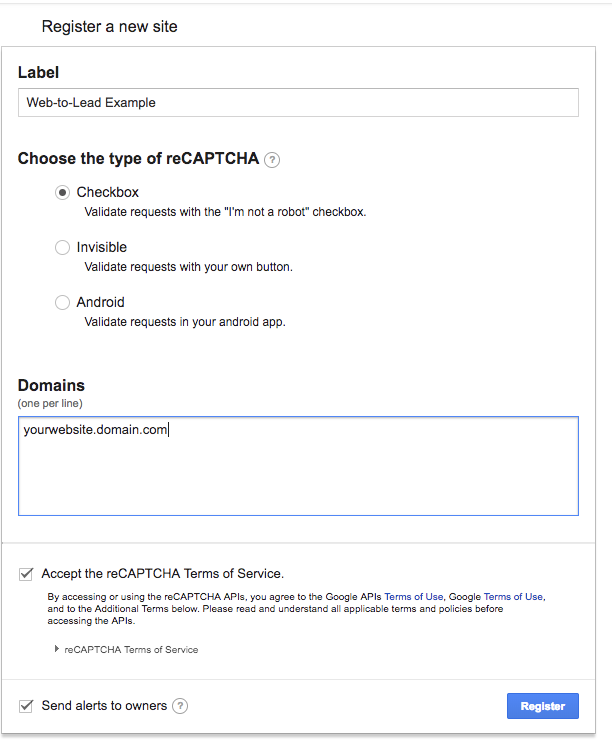Click the reCAPTCHA Terms of Service expander text
The height and width of the screenshot is (742, 612).
[131, 650]
